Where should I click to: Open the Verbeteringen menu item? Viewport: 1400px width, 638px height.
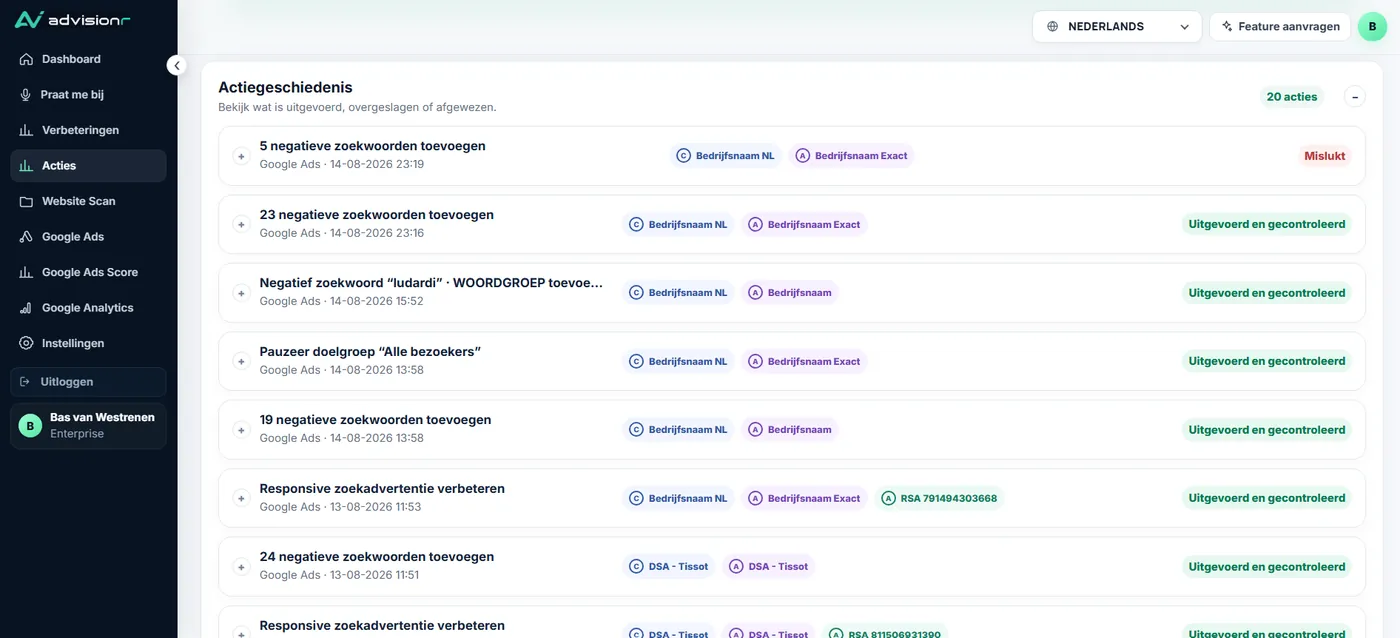point(88,130)
